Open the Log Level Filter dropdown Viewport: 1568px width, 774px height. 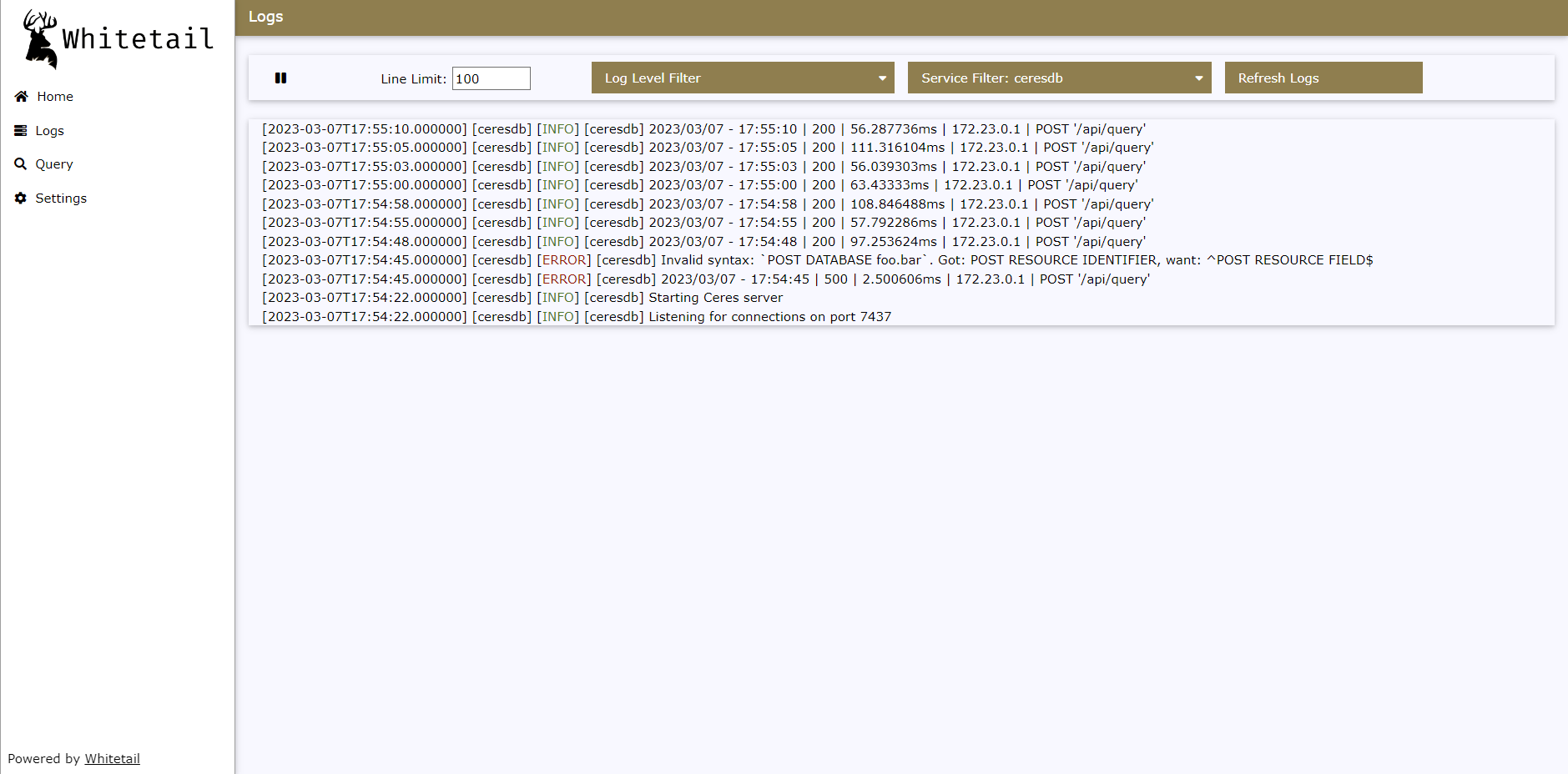pyautogui.click(x=743, y=78)
